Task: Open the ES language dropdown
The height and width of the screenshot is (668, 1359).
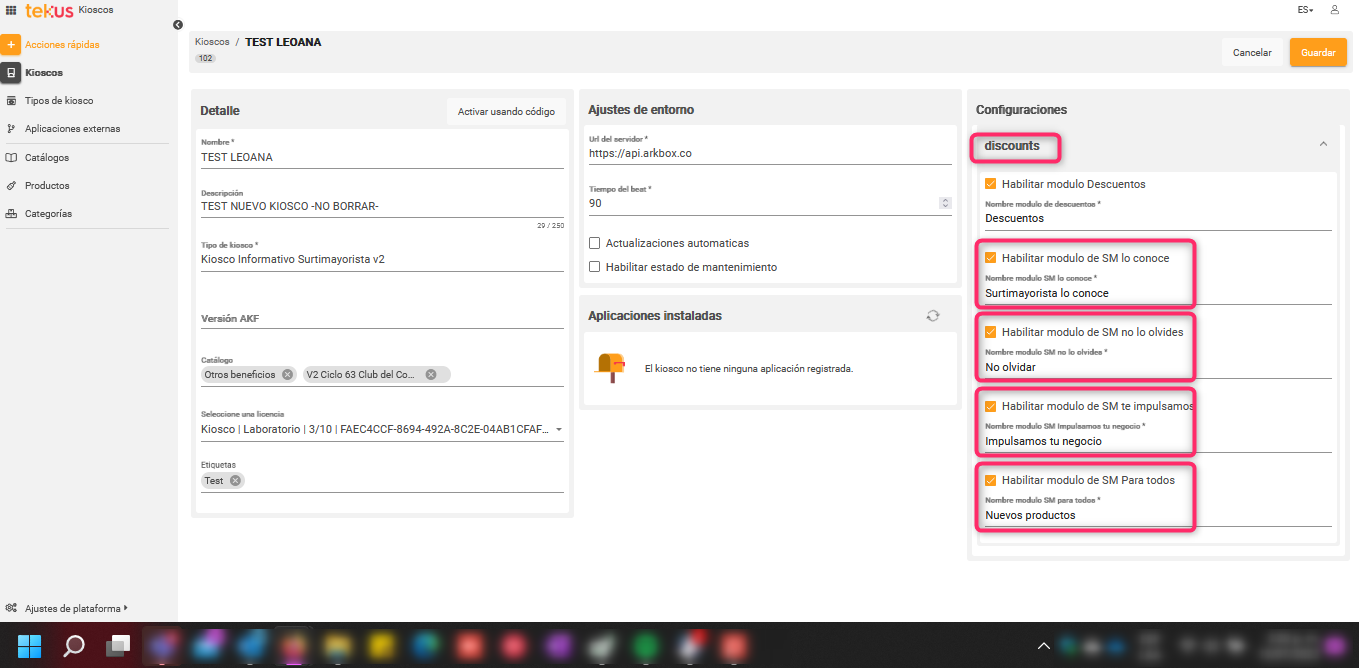Action: [x=1305, y=10]
